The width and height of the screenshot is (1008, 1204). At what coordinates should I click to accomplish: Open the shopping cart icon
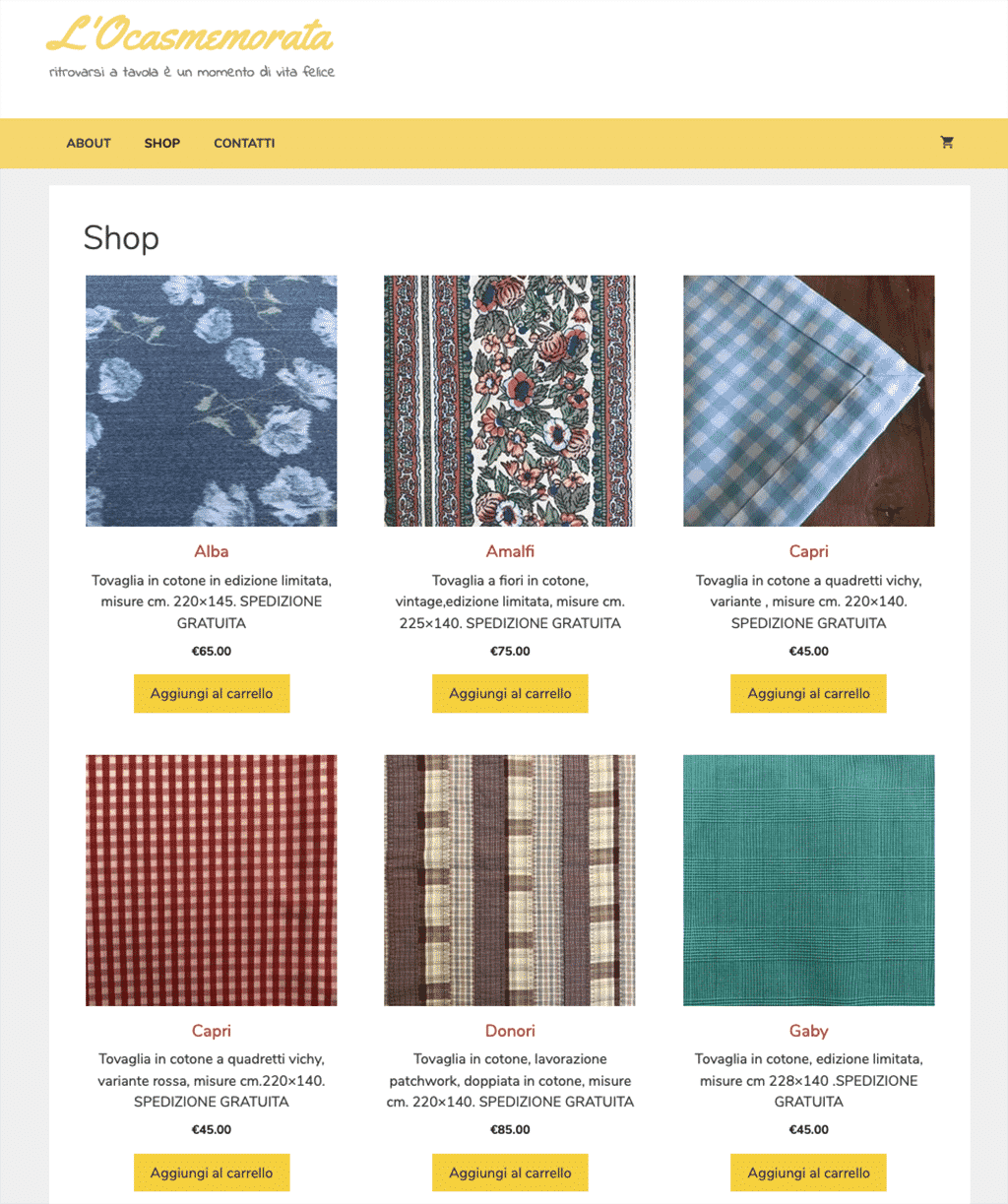click(x=947, y=143)
